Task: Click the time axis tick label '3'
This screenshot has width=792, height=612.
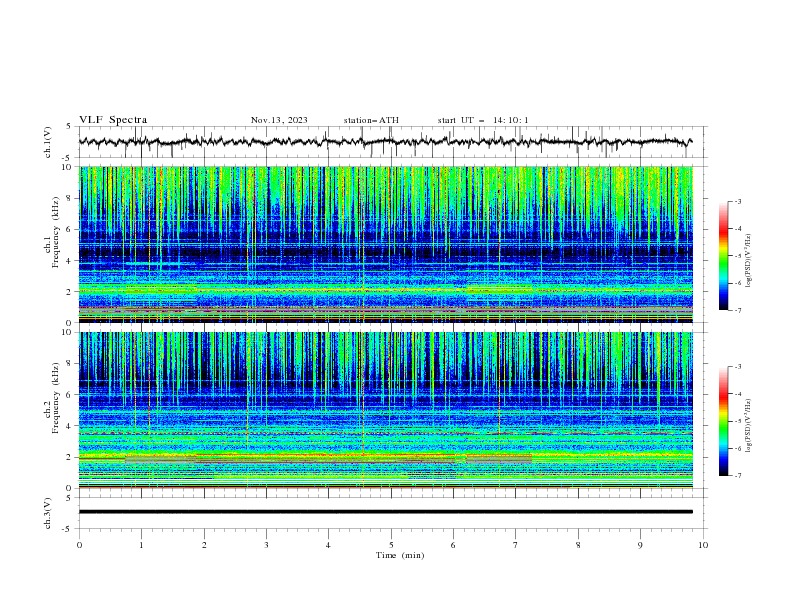Action: [266, 545]
